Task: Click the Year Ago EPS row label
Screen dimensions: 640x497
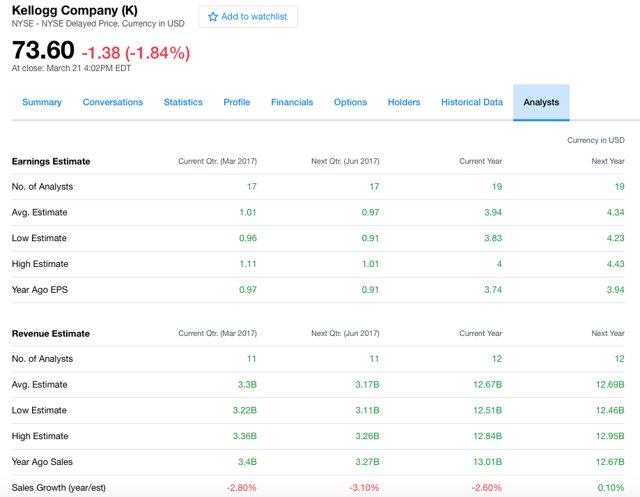Action: click(40, 290)
